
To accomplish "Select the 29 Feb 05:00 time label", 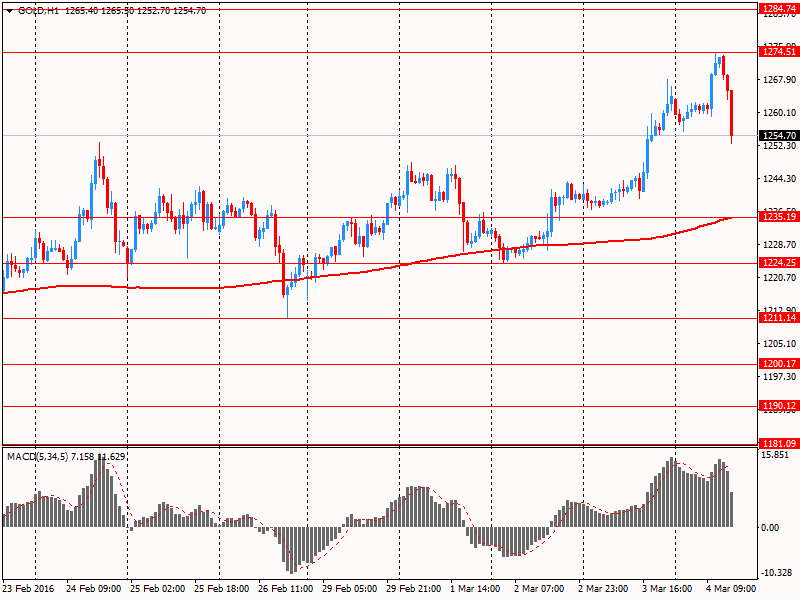I will point(349,589).
